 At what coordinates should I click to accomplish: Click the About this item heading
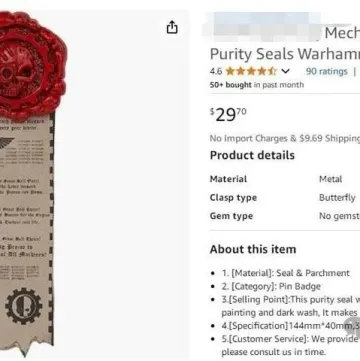[253, 249]
